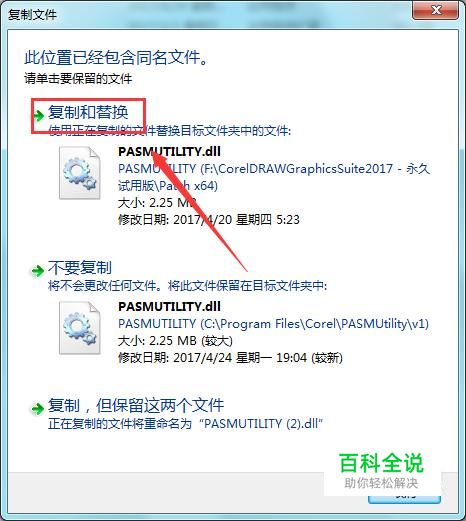
Task: Choose the 复制和替换 option
Action: [x=88, y=112]
